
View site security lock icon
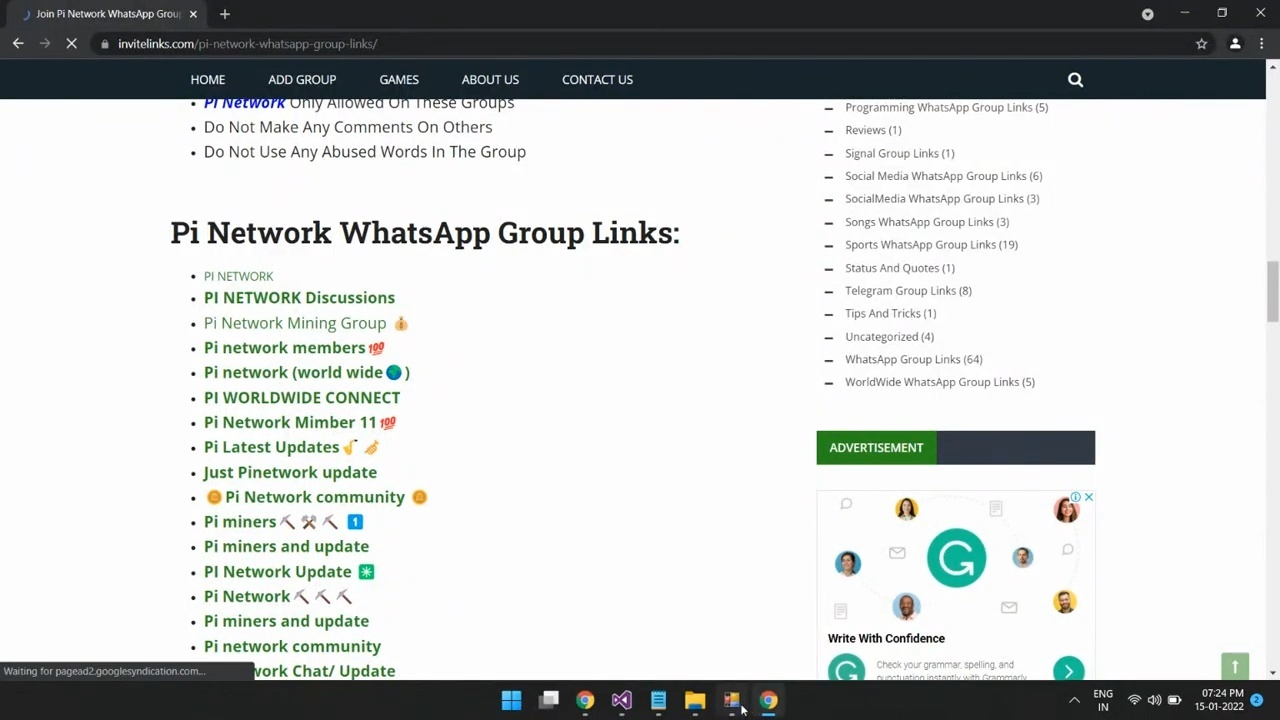point(104,44)
